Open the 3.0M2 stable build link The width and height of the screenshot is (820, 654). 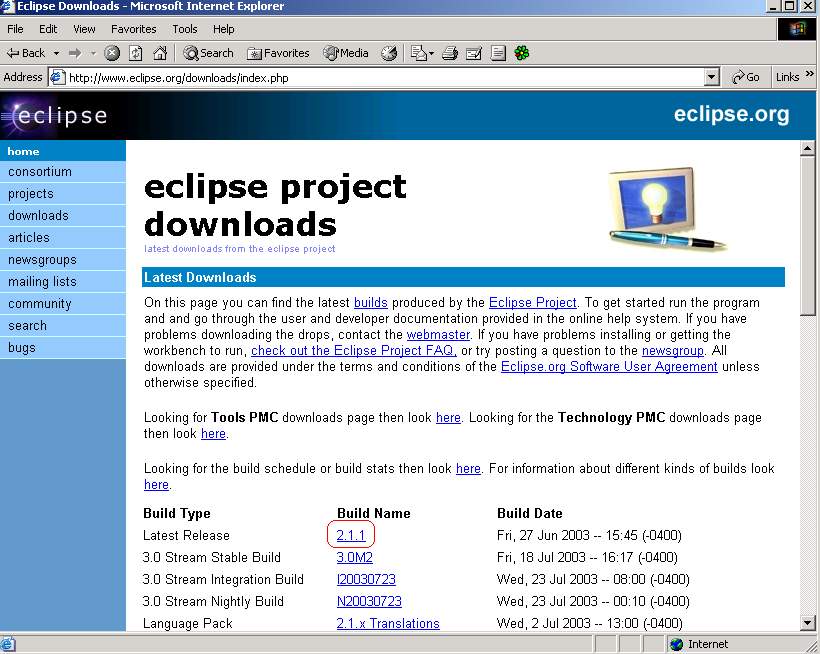[355, 557]
